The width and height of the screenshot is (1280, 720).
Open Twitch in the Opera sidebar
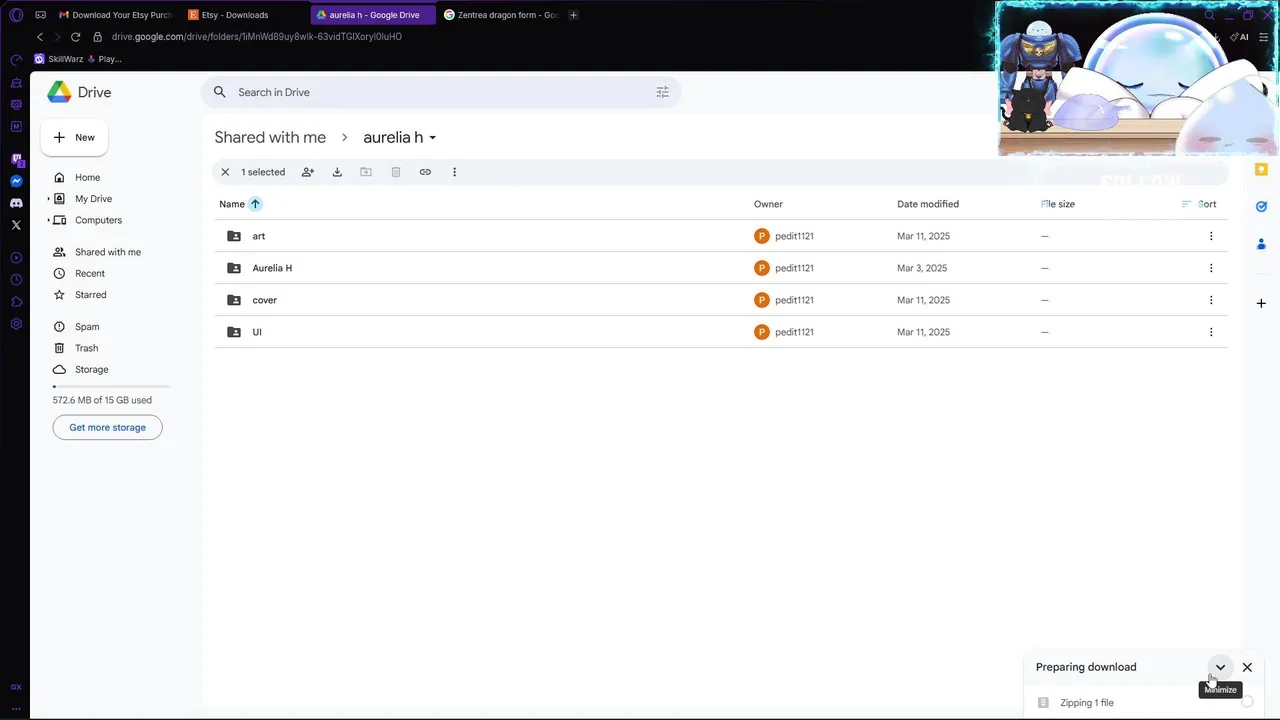[x=16, y=159]
